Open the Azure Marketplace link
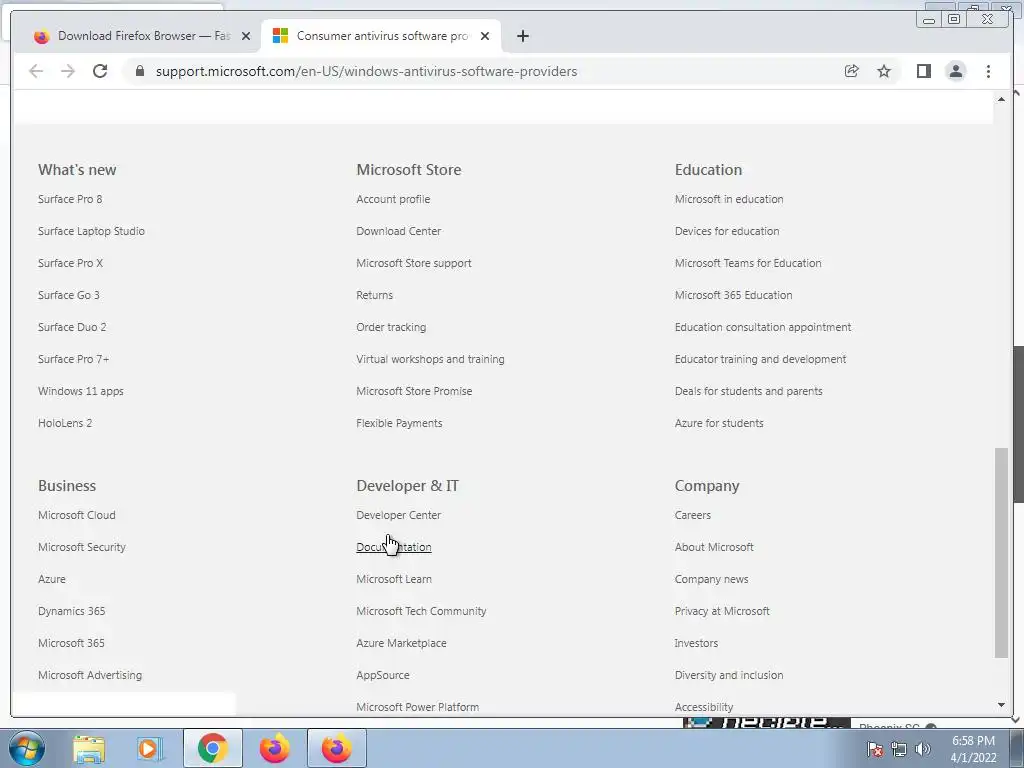 point(402,643)
